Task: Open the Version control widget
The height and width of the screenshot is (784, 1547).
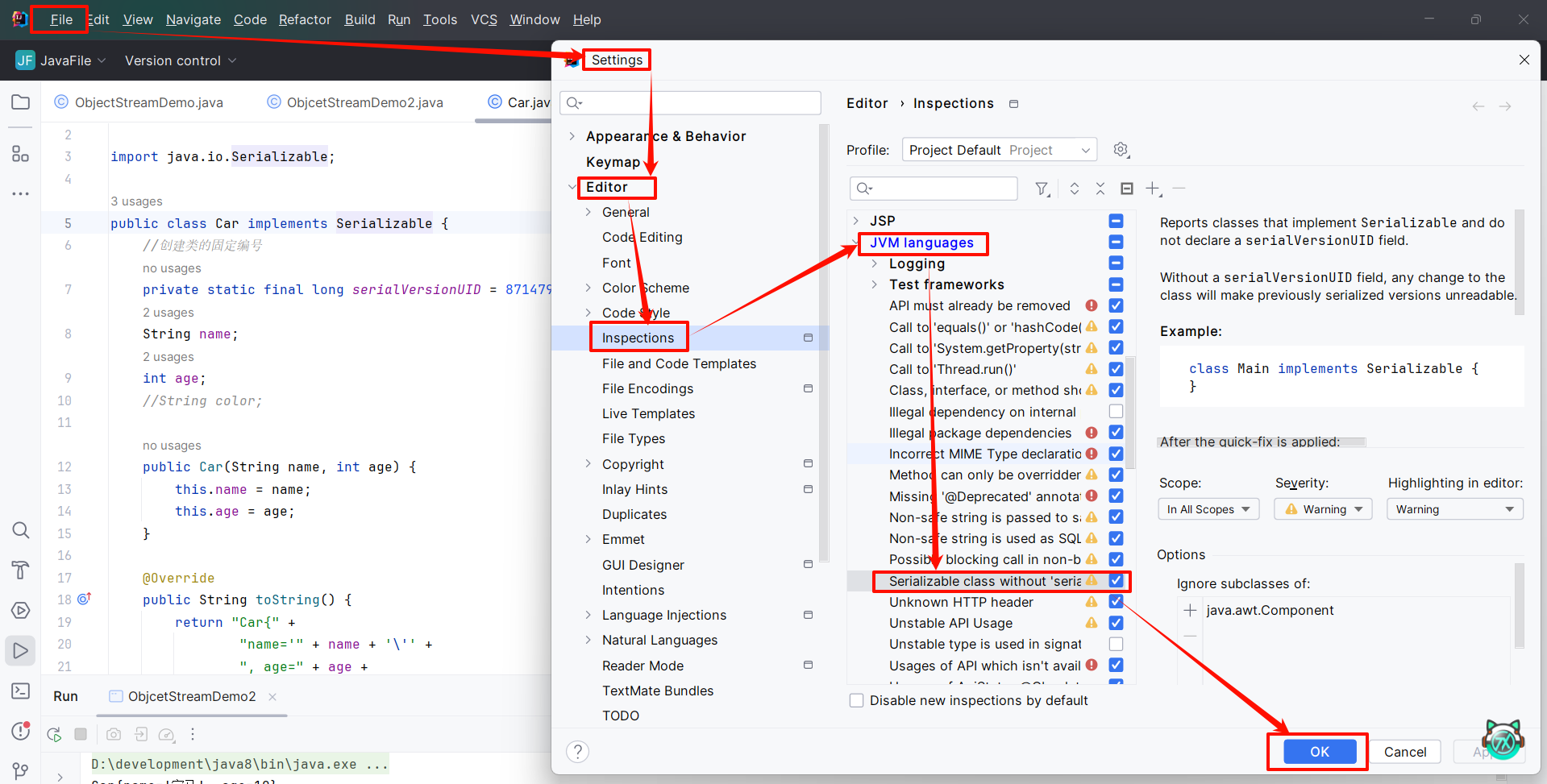Action: [181, 60]
